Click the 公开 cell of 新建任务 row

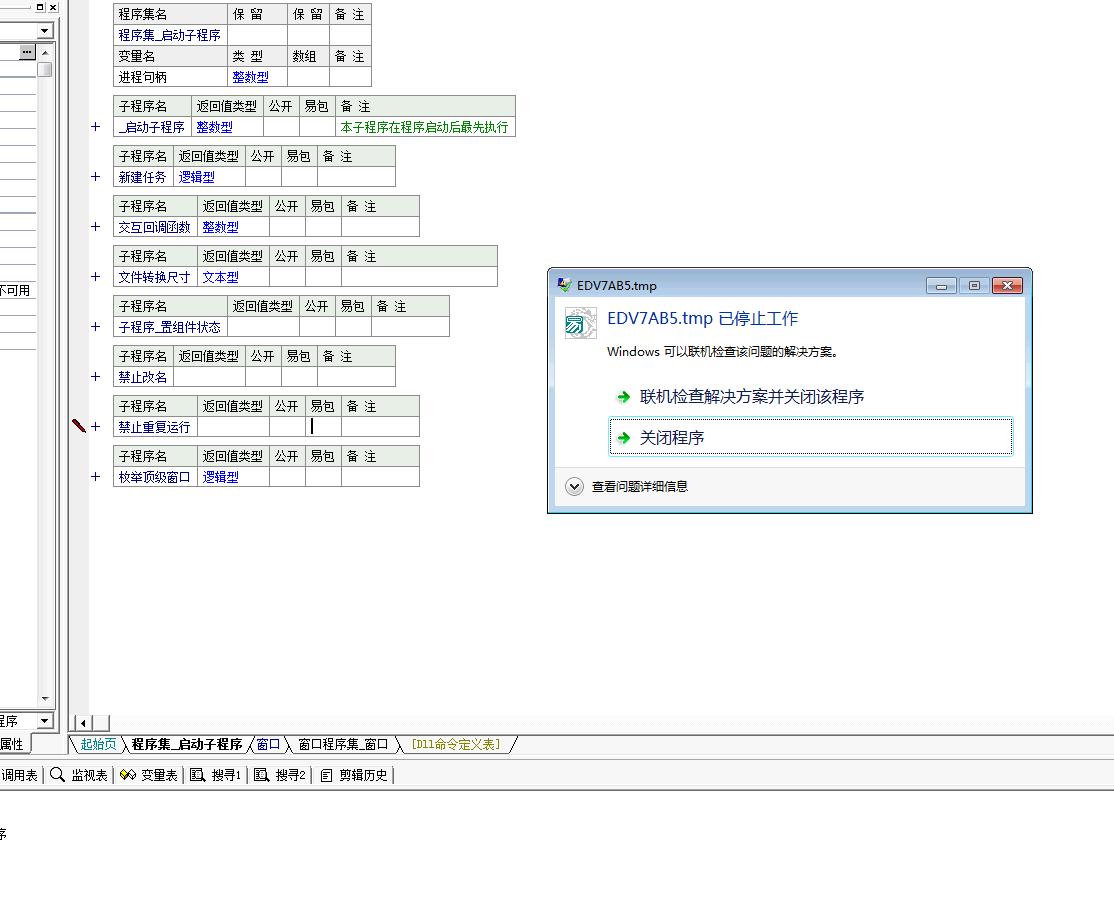pos(263,177)
